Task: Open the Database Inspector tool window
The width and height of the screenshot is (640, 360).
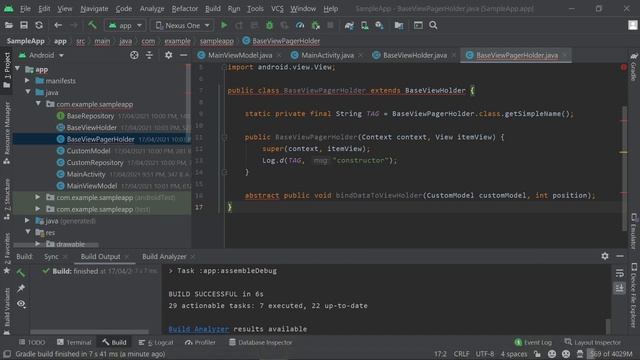Action: pos(260,342)
